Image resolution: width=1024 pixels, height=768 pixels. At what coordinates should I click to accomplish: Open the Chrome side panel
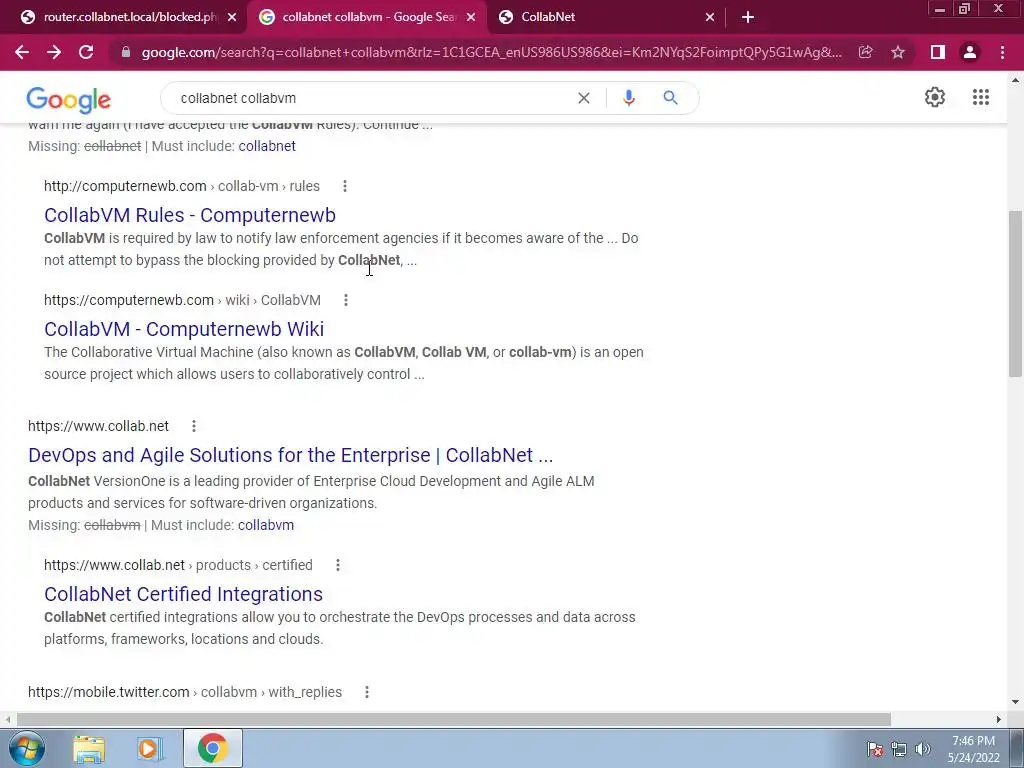[x=938, y=52]
